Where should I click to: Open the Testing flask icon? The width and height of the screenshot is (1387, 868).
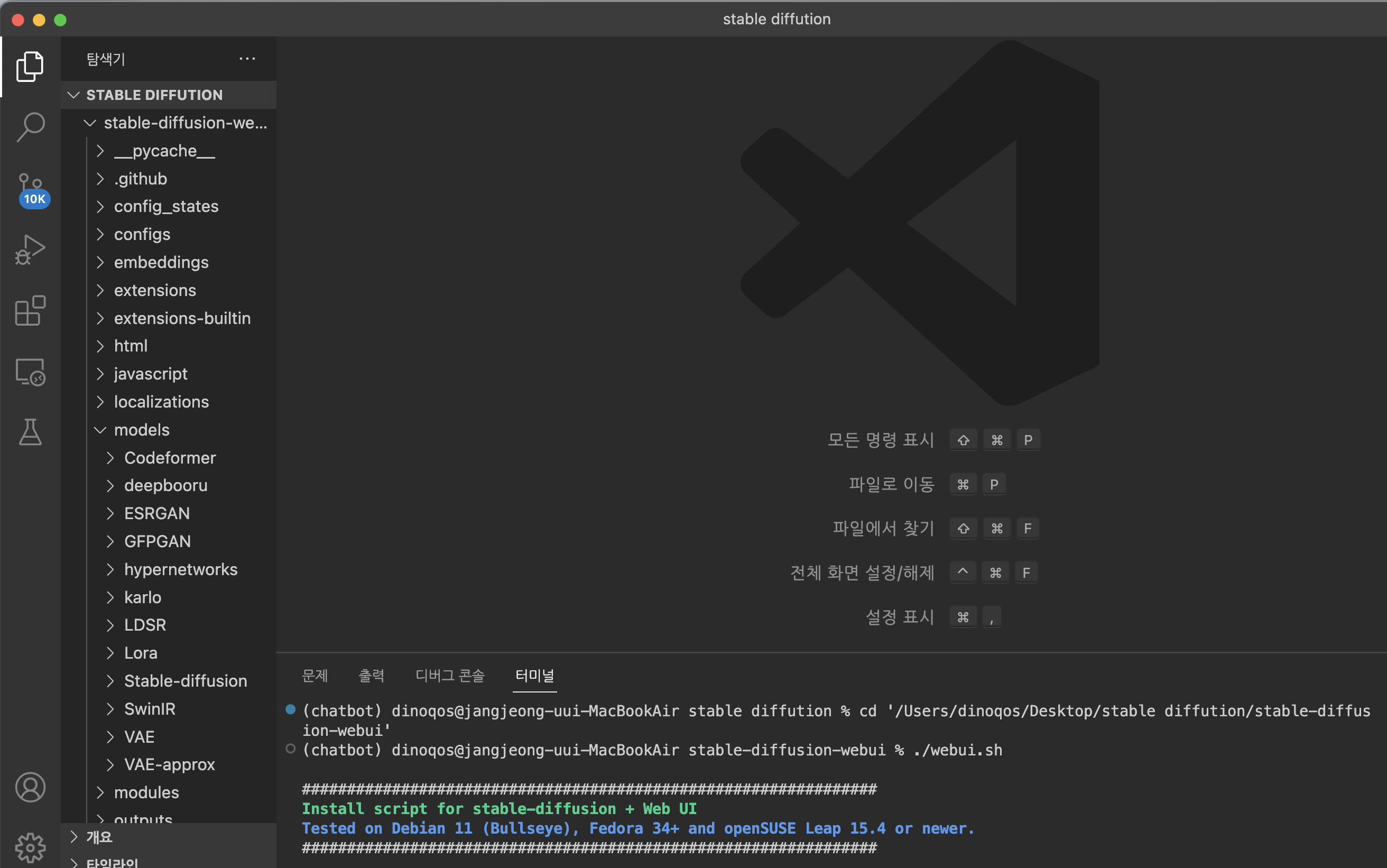pyautogui.click(x=30, y=432)
